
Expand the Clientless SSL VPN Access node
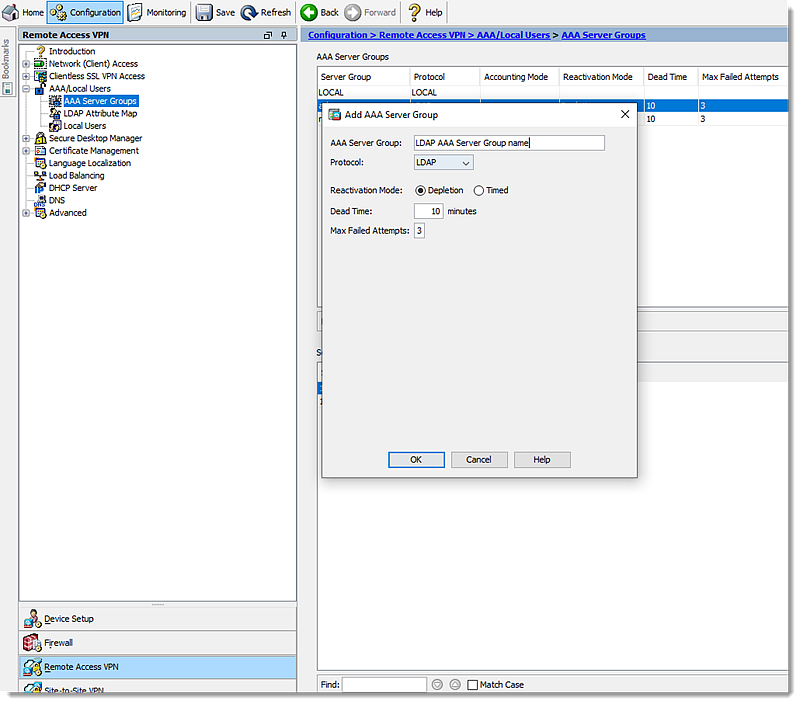pyautogui.click(x=26, y=76)
